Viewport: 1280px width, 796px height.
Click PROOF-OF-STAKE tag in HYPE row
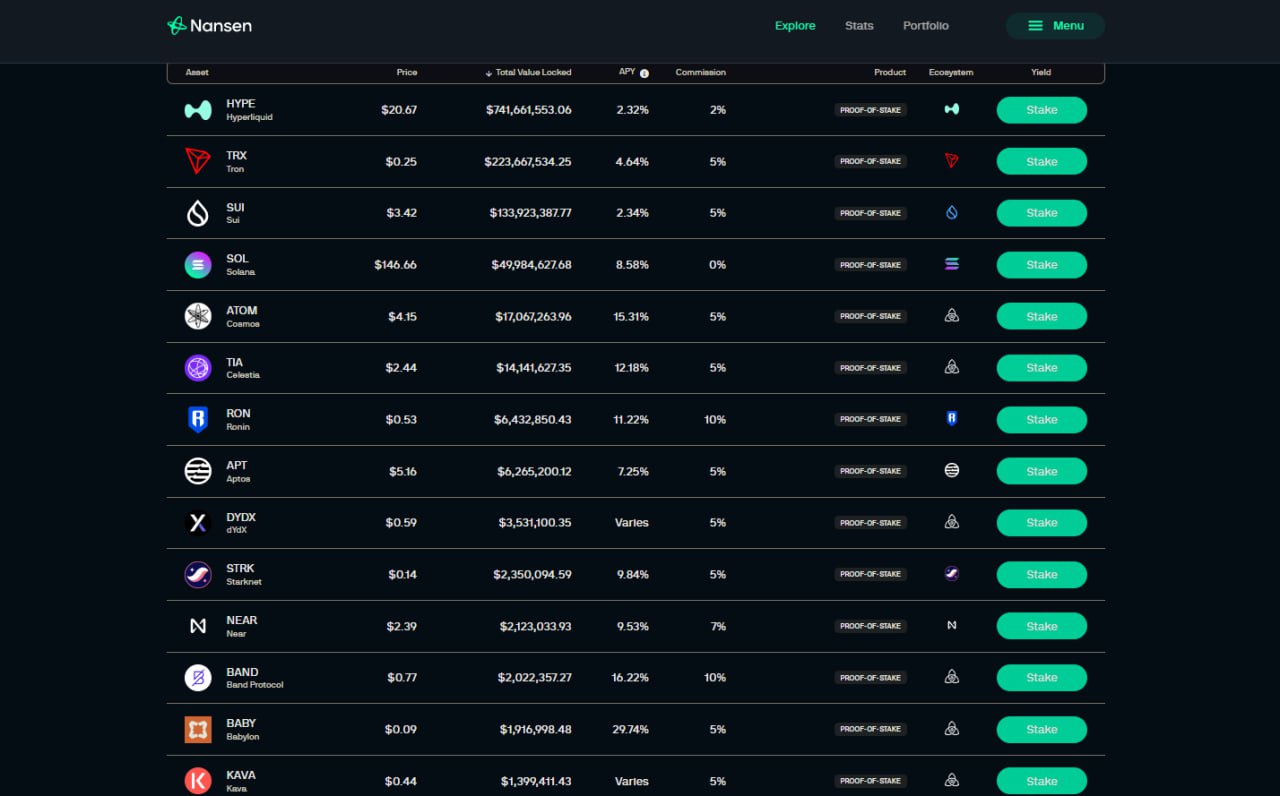(871, 110)
